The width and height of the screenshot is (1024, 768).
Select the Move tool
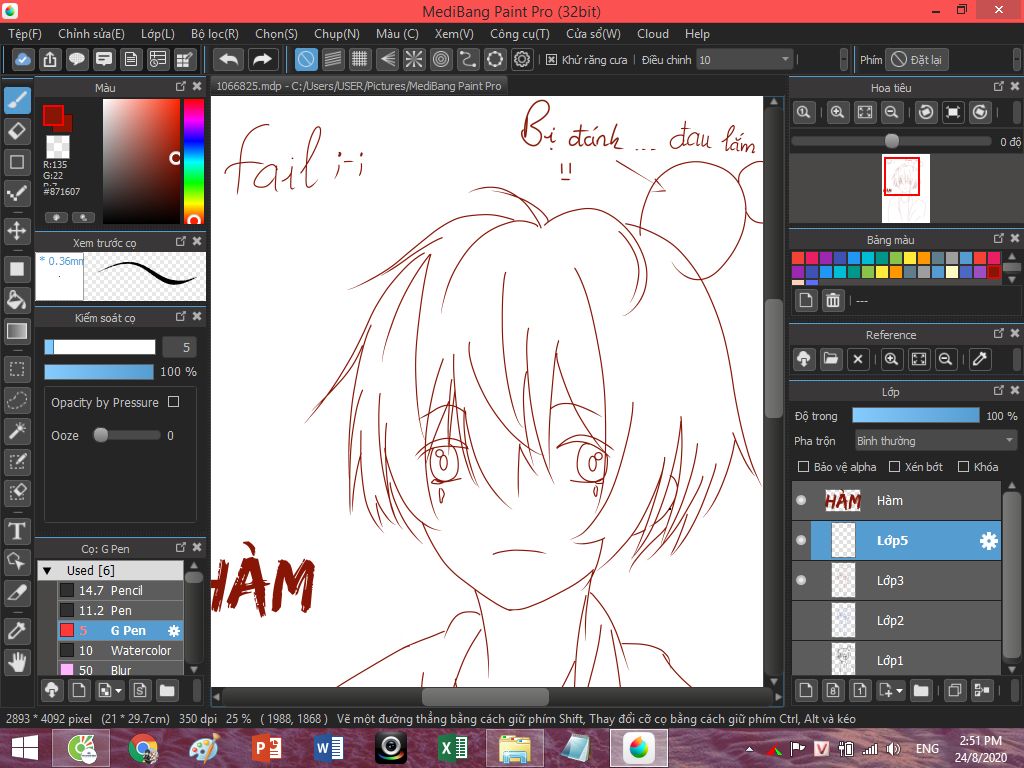coord(17,230)
